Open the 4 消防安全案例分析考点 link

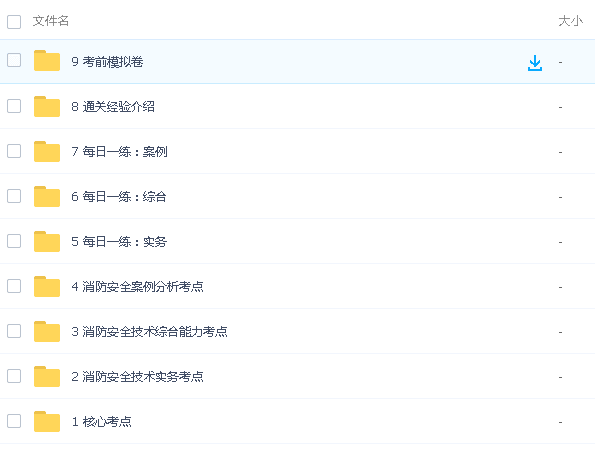pyautogui.click(x=137, y=287)
